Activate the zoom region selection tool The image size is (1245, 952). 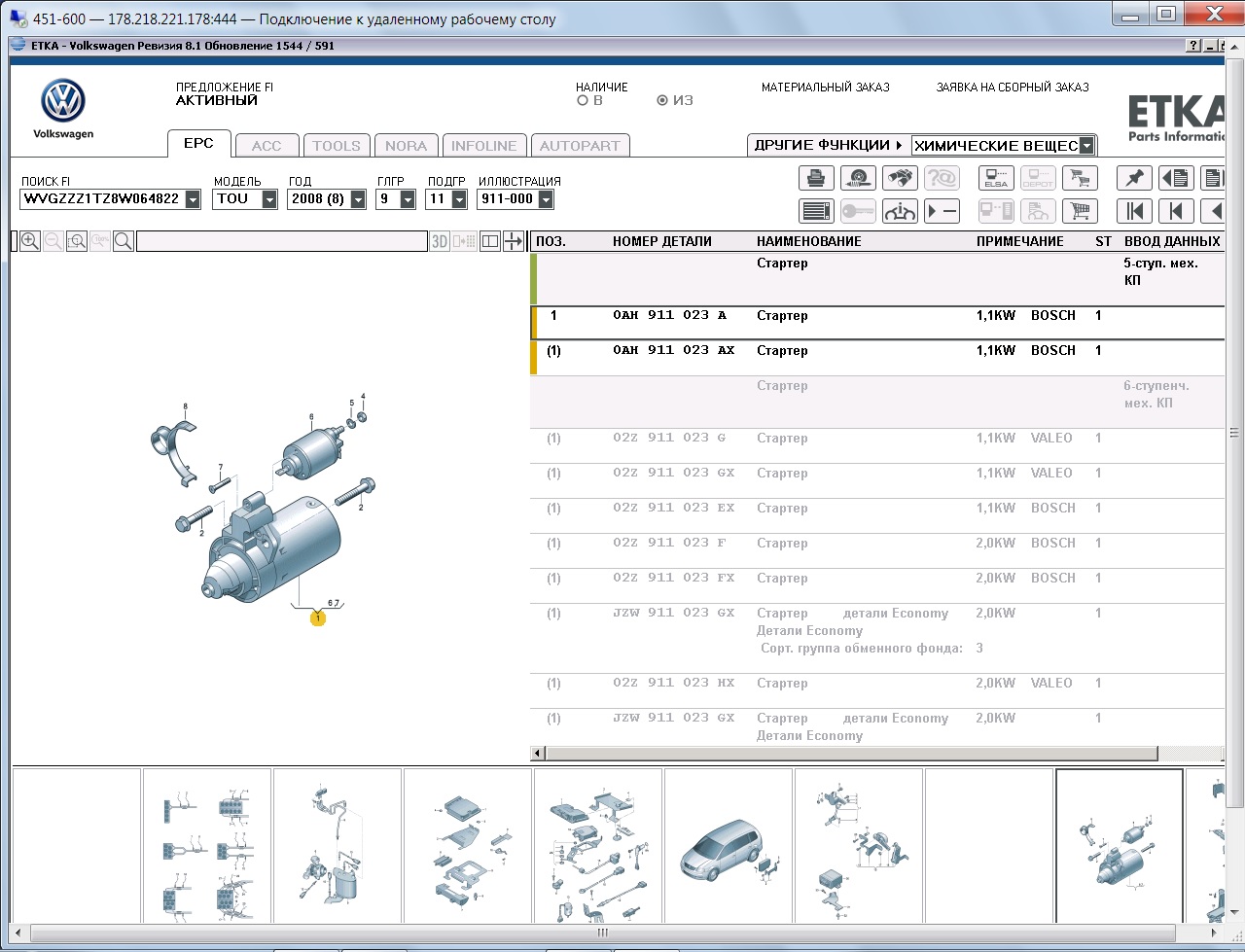click(77, 241)
